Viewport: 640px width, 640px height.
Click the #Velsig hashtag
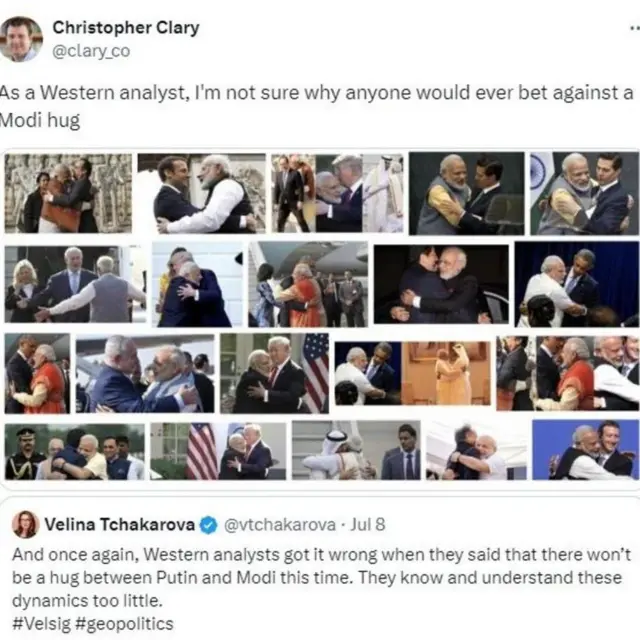42,624
